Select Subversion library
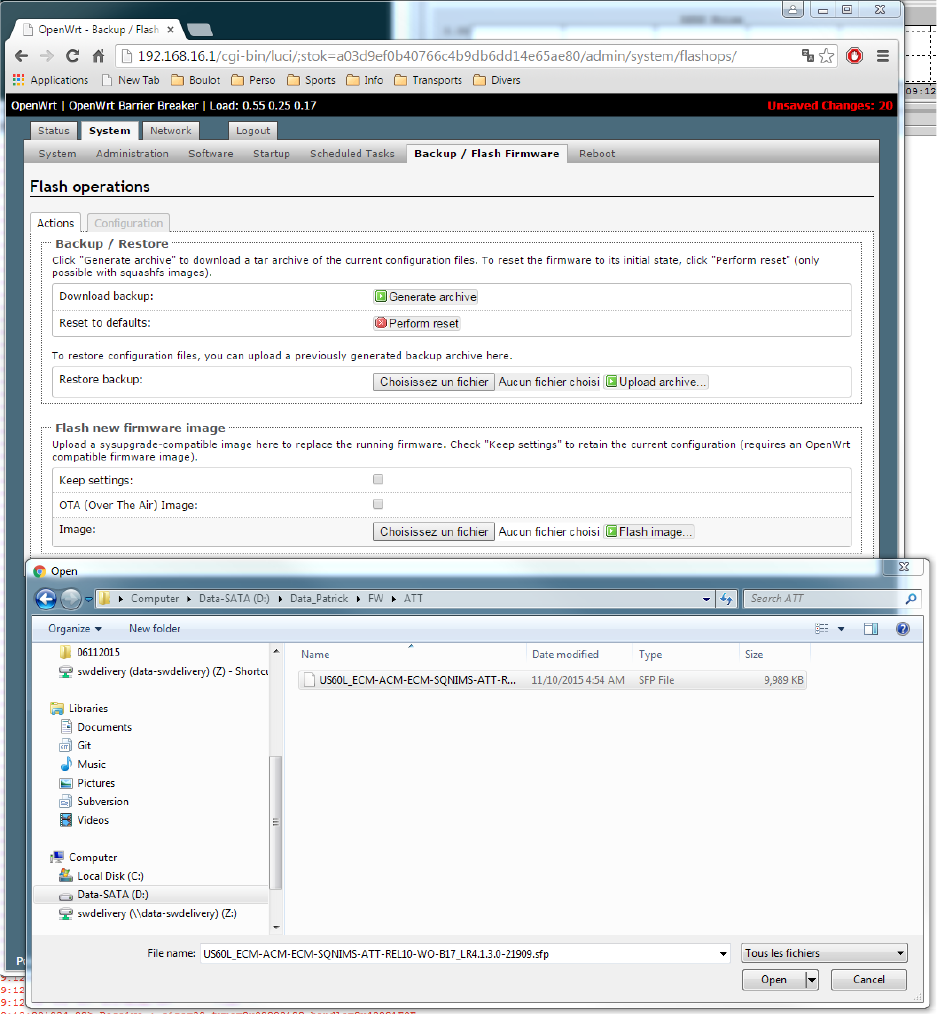Screen dimensions: 937x1014 click(x=103, y=801)
